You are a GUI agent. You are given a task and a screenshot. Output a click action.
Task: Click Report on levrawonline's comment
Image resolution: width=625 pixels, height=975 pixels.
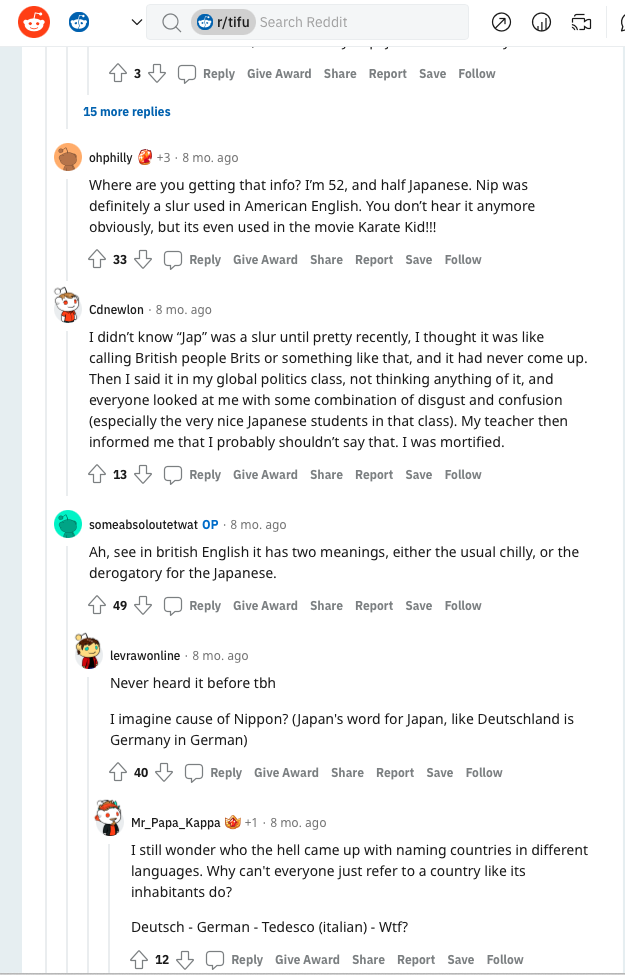[x=395, y=772]
